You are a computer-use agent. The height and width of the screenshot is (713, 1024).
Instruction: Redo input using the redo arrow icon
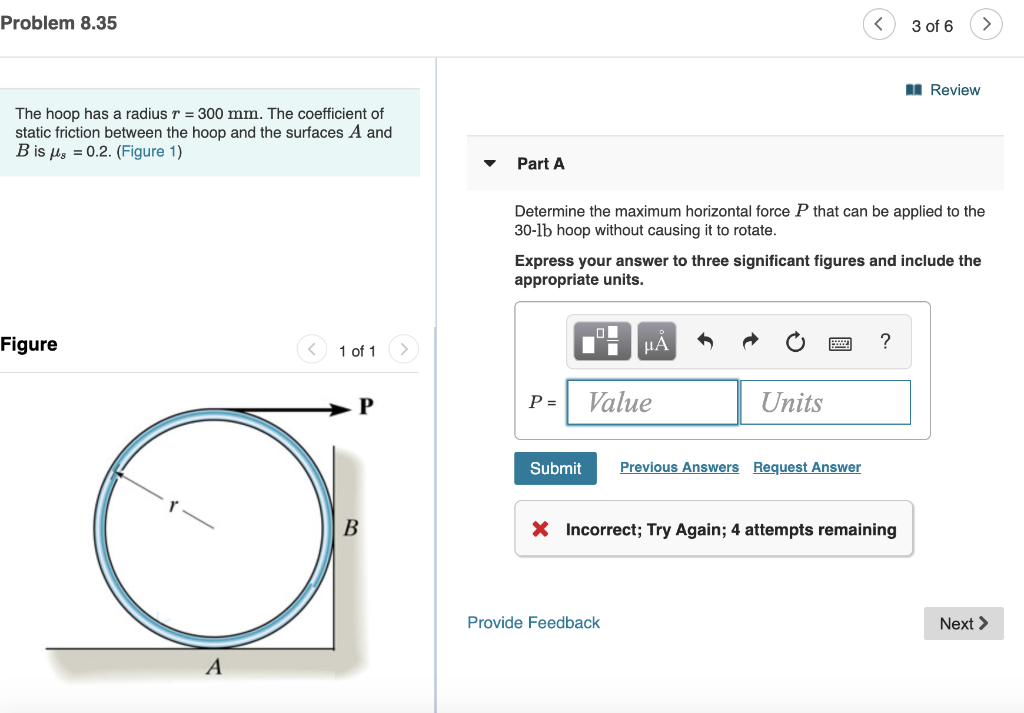coord(750,341)
